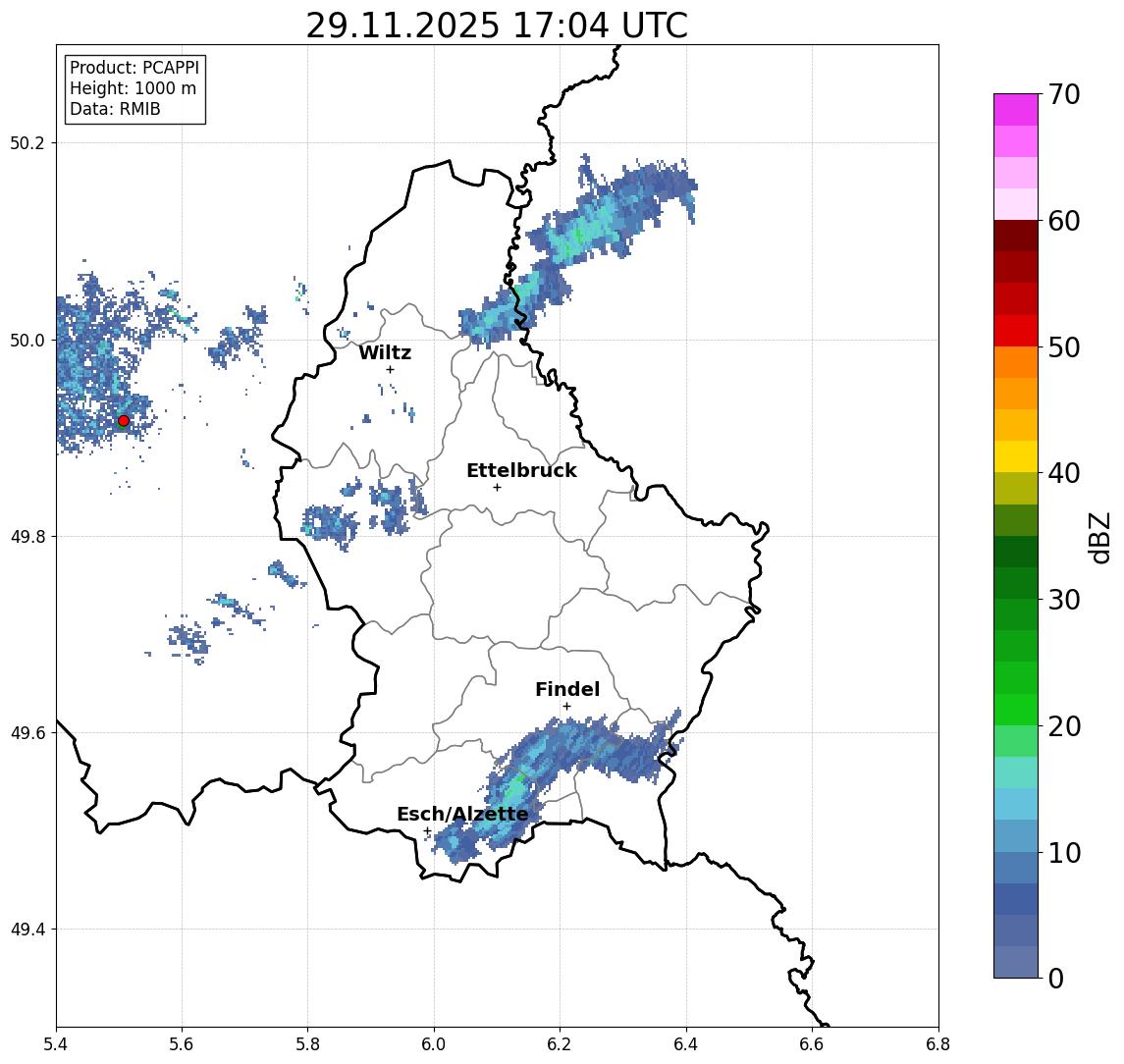Click the colorbar tick label 40

coord(1064,472)
